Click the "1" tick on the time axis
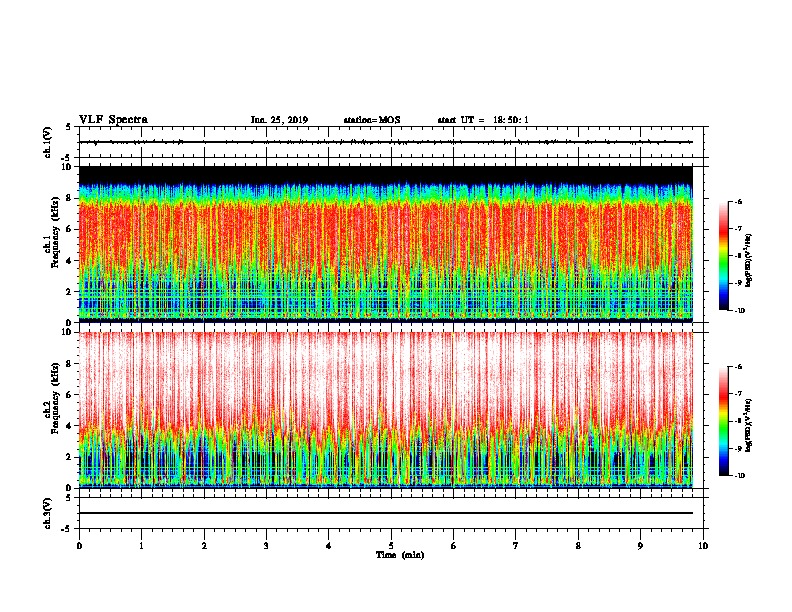The image size is (792, 612). click(x=141, y=546)
